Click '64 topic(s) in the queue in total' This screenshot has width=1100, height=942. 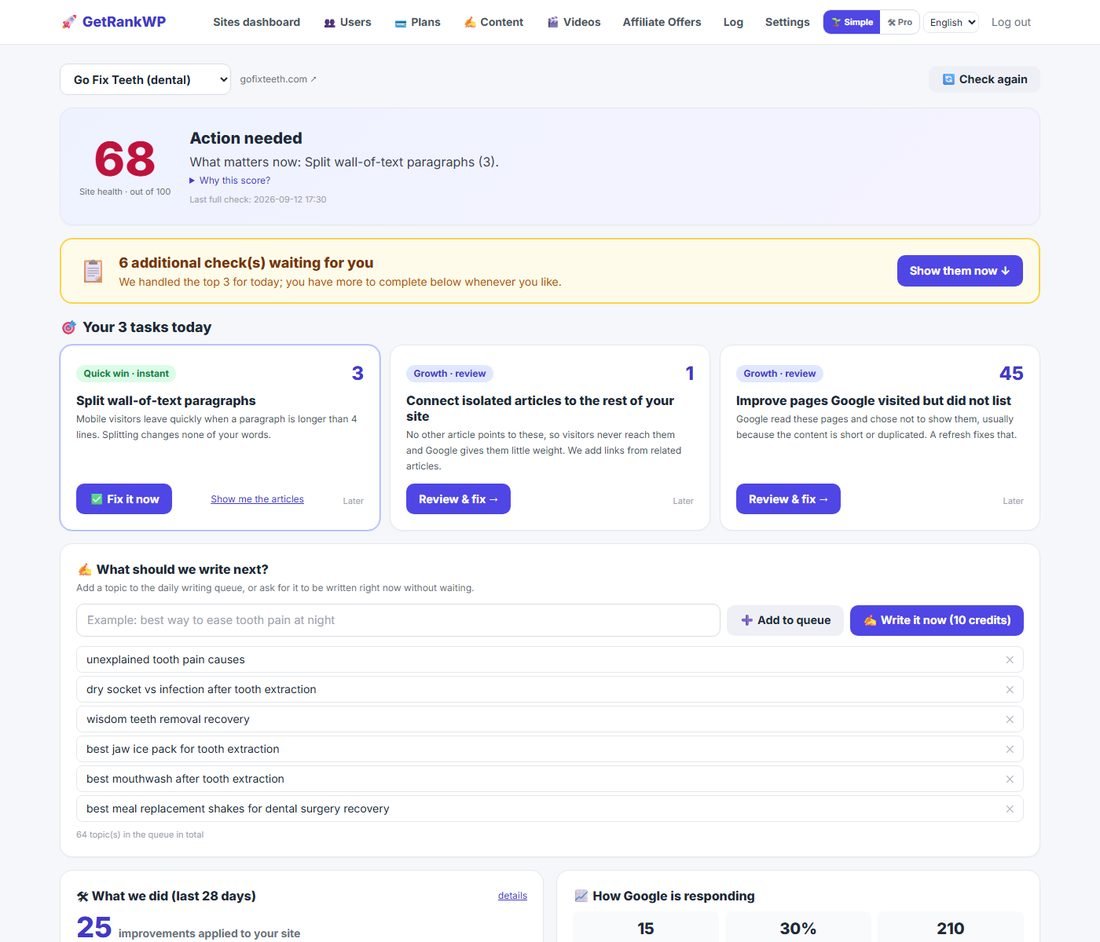pyautogui.click(x=140, y=835)
